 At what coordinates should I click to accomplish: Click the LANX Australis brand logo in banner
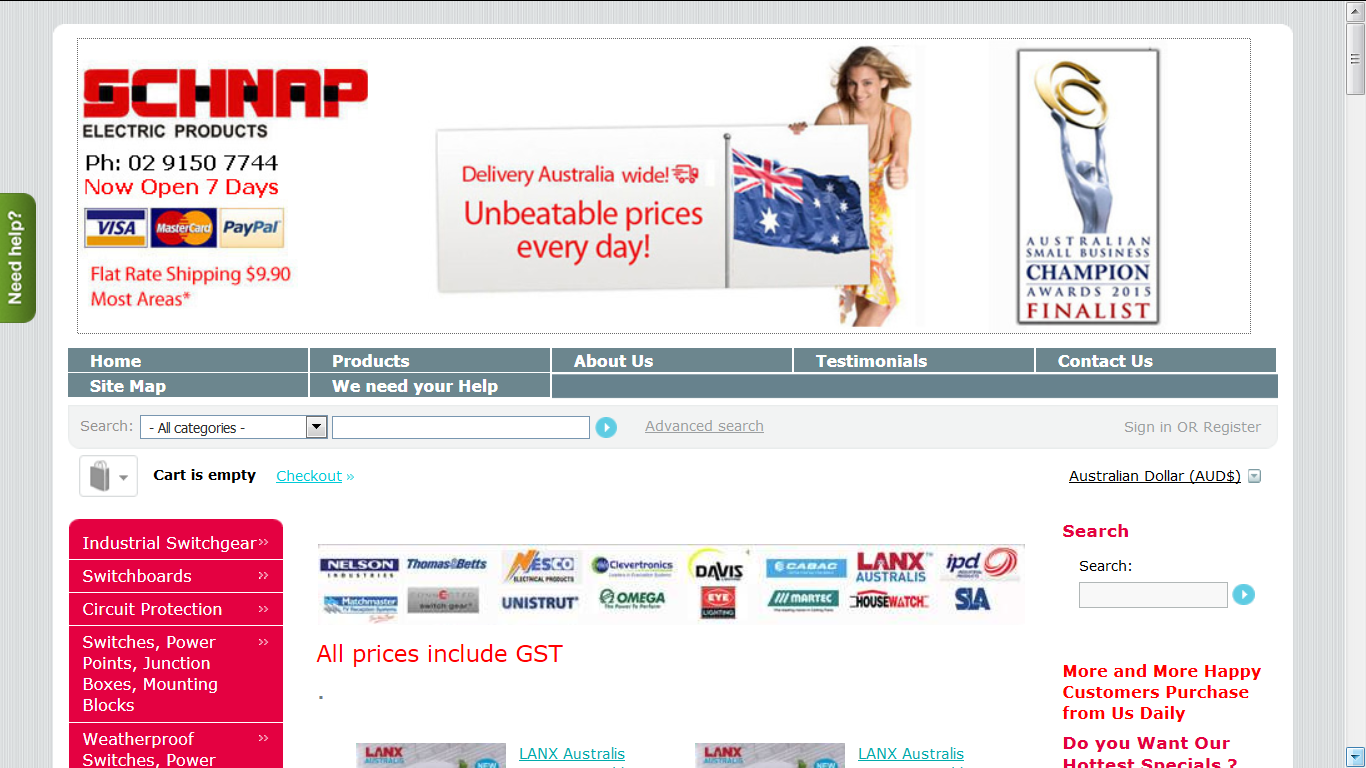pyautogui.click(x=893, y=567)
